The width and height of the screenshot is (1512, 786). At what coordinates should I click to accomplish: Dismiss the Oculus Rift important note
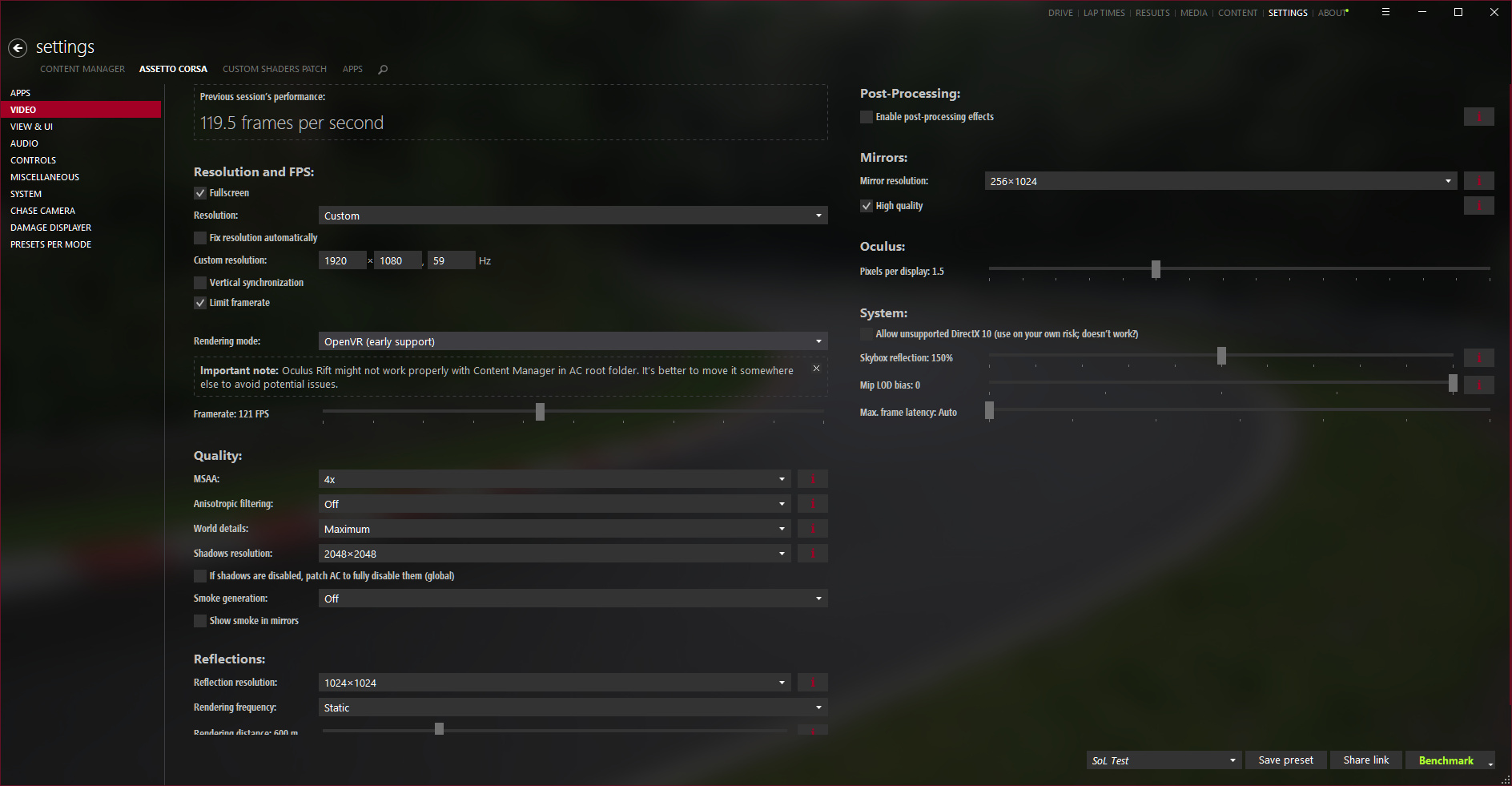click(816, 369)
